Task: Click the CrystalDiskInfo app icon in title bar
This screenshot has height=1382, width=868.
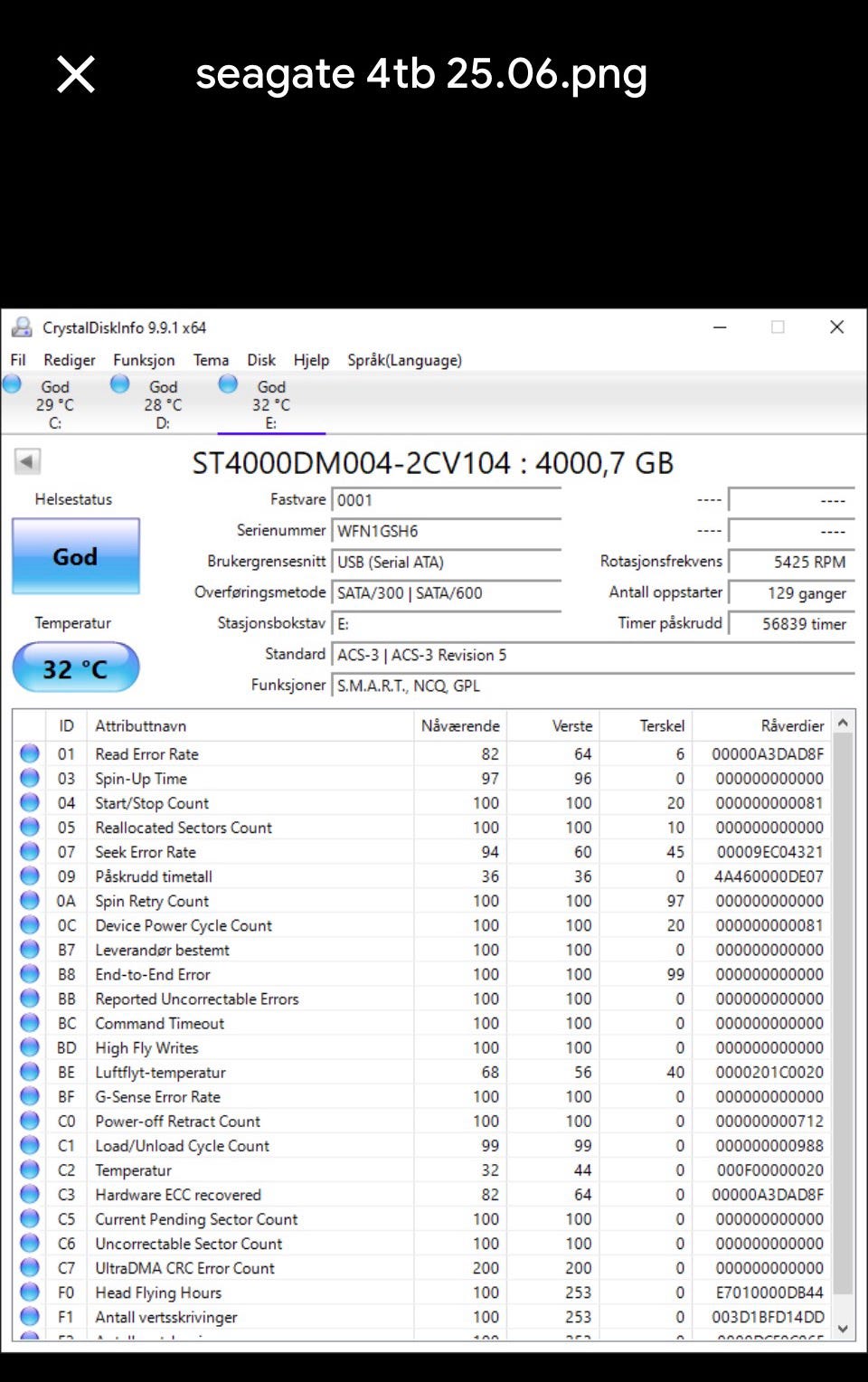Action: click(x=22, y=327)
